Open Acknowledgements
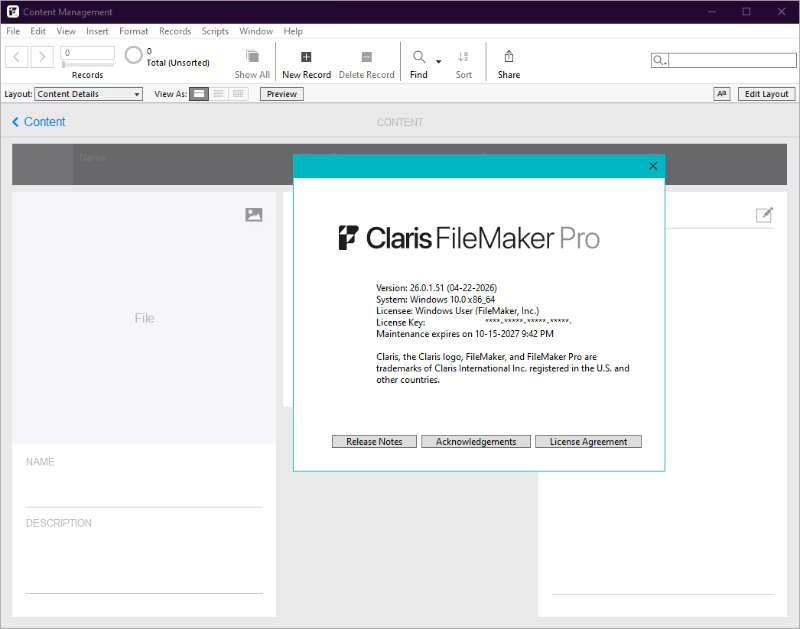The image size is (800, 629). pos(476,442)
